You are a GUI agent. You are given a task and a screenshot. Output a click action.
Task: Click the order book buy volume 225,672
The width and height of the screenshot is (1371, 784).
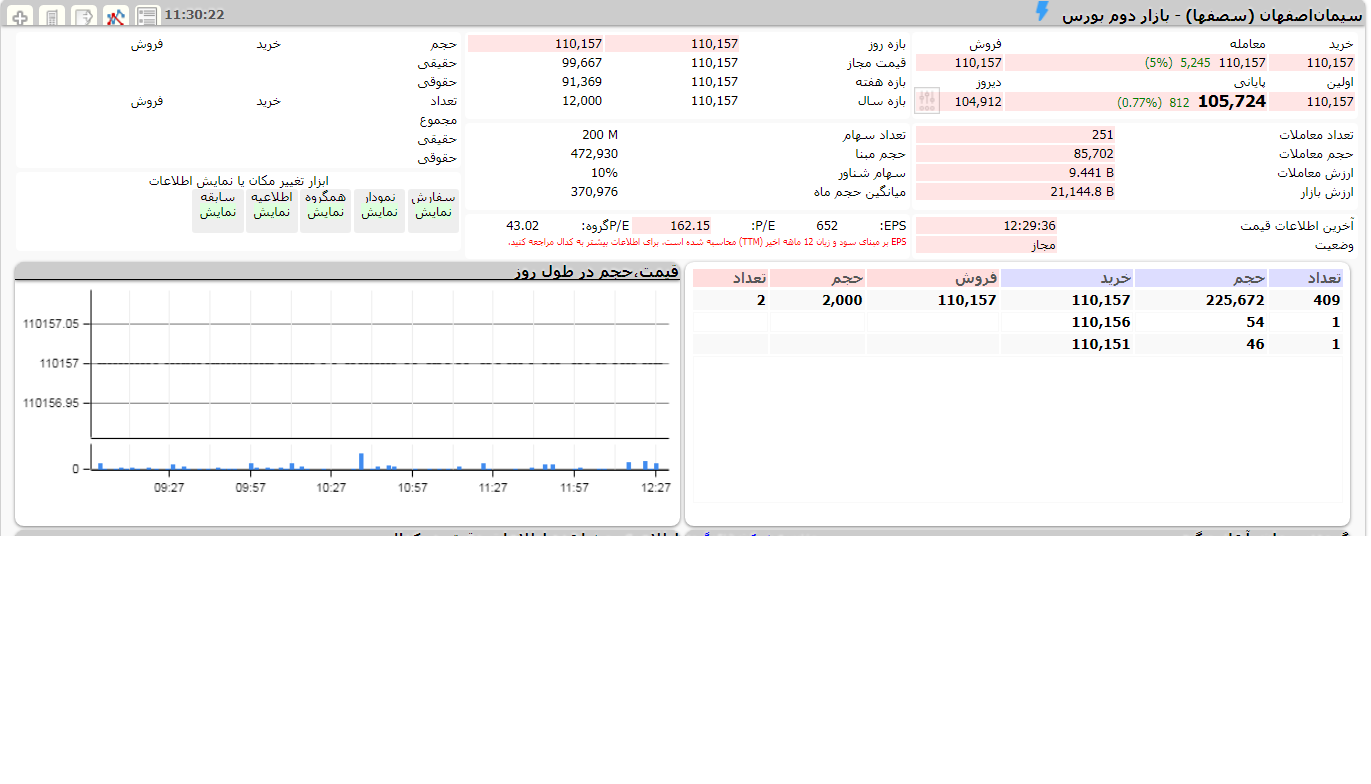[x=1237, y=300]
